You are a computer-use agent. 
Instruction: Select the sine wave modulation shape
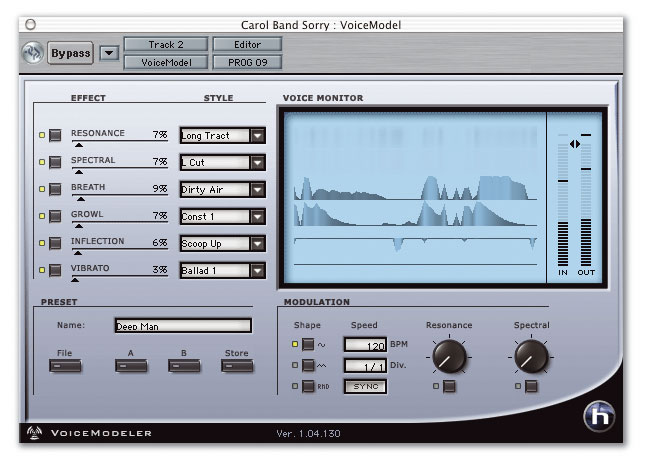[309, 345]
